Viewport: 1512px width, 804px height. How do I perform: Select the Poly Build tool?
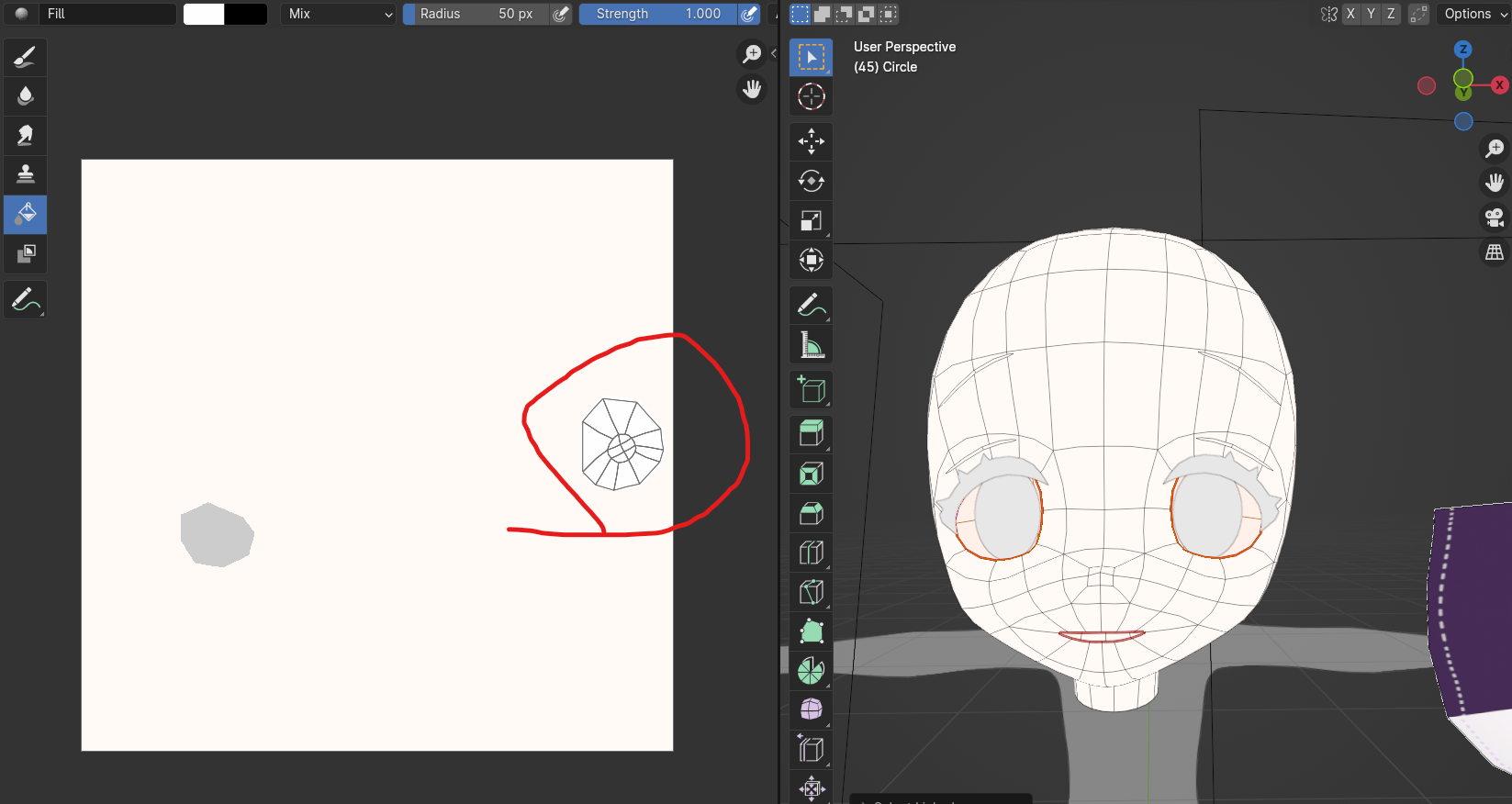(x=812, y=631)
